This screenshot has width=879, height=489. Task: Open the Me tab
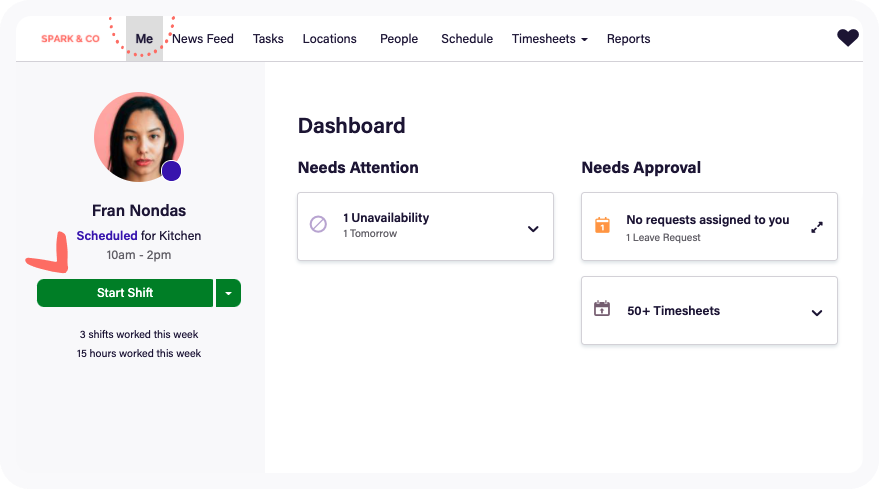click(144, 39)
